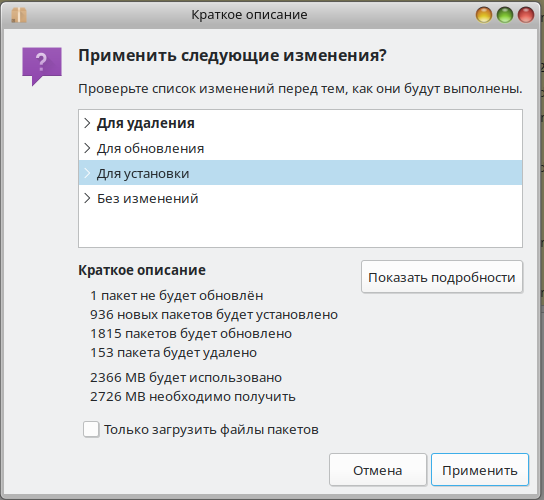Click the package box icon in title bar

pos(19,15)
